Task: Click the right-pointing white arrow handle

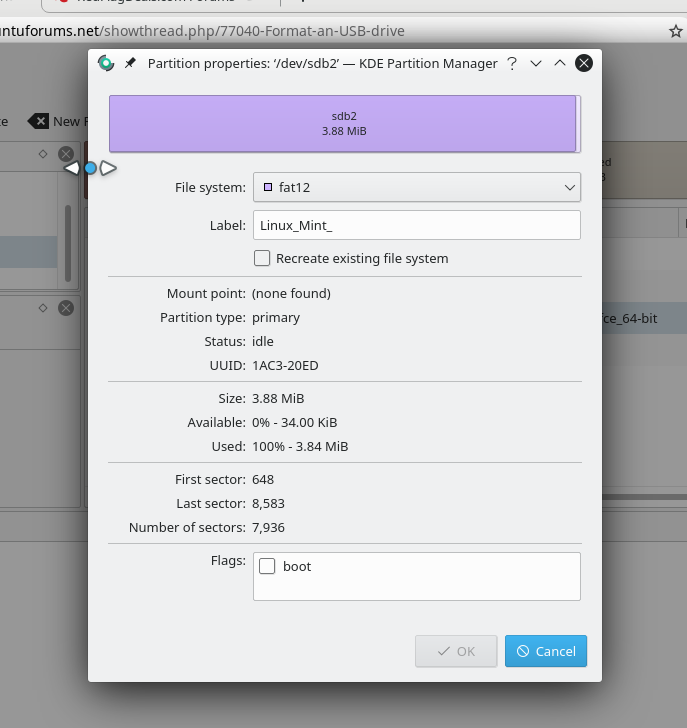Action: pos(108,169)
